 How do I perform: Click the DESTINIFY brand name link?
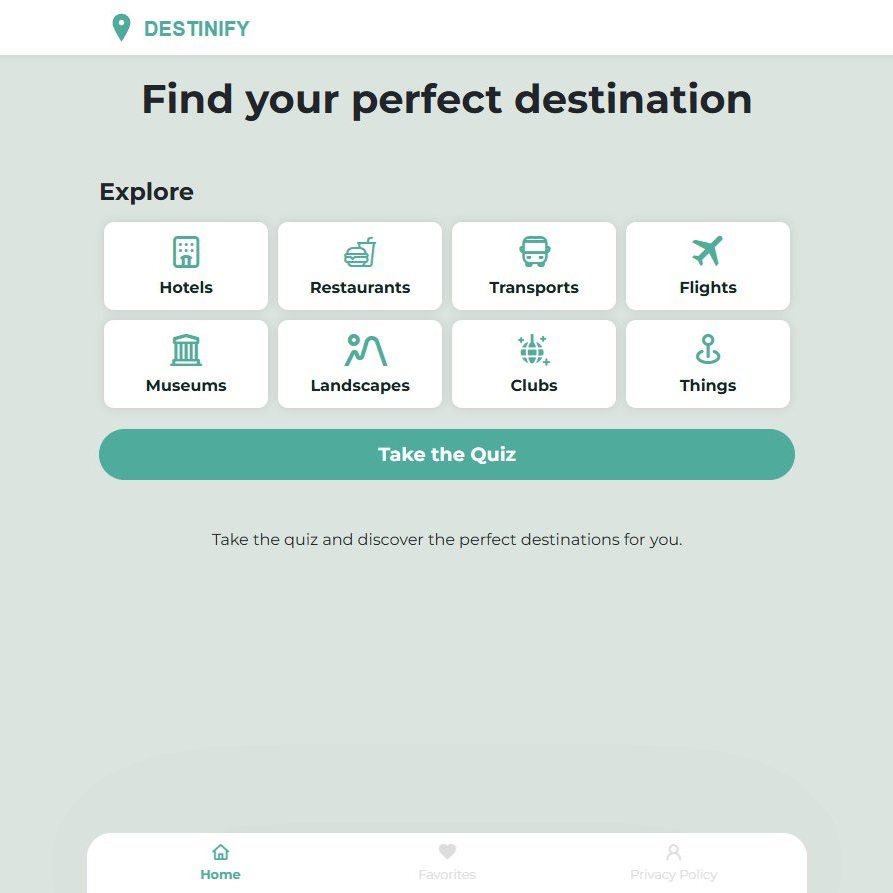pyautogui.click(x=197, y=29)
